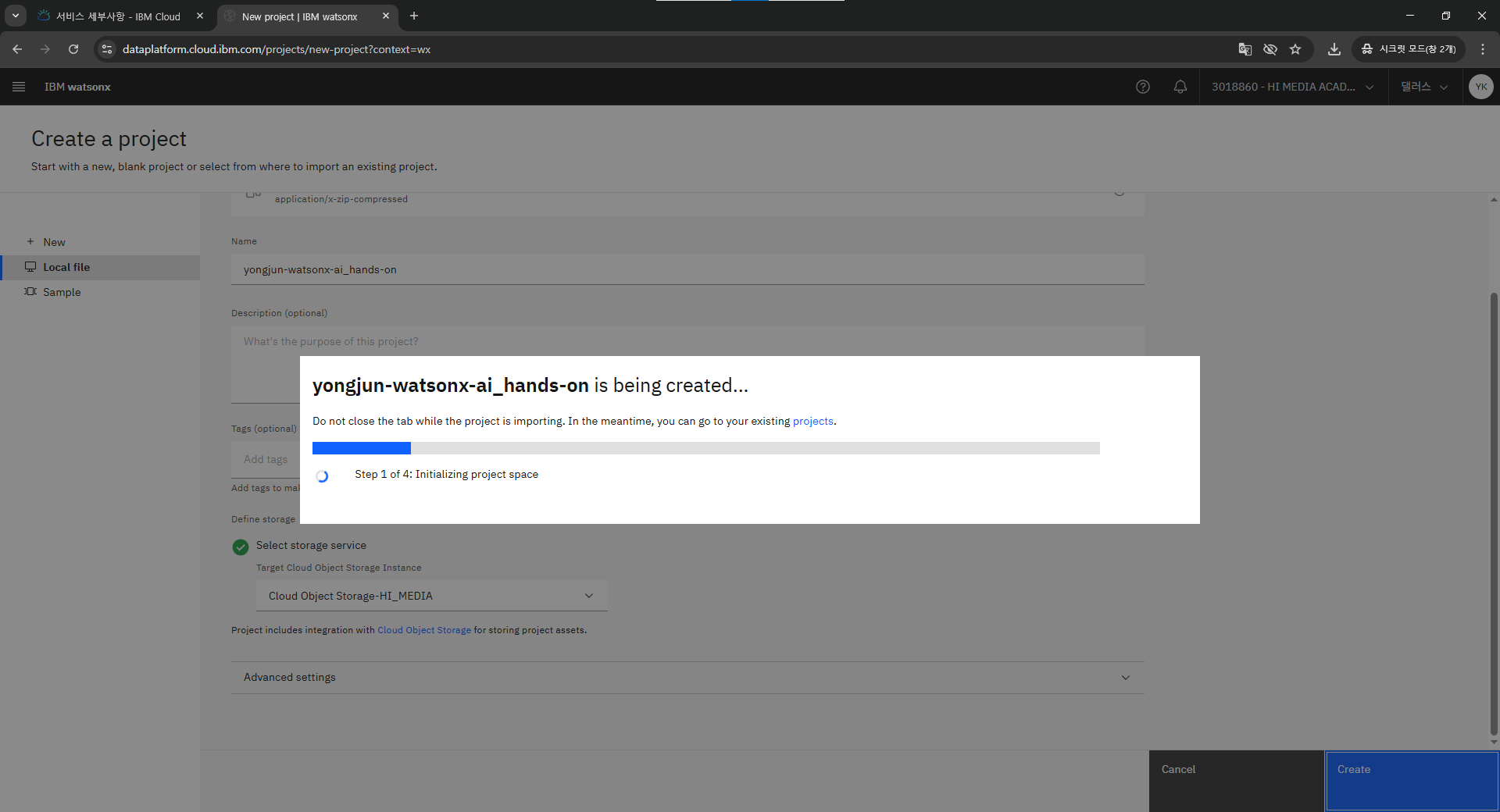Click the projects link in the dialog
Image resolution: width=1500 pixels, height=812 pixels.
click(x=813, y=421)
